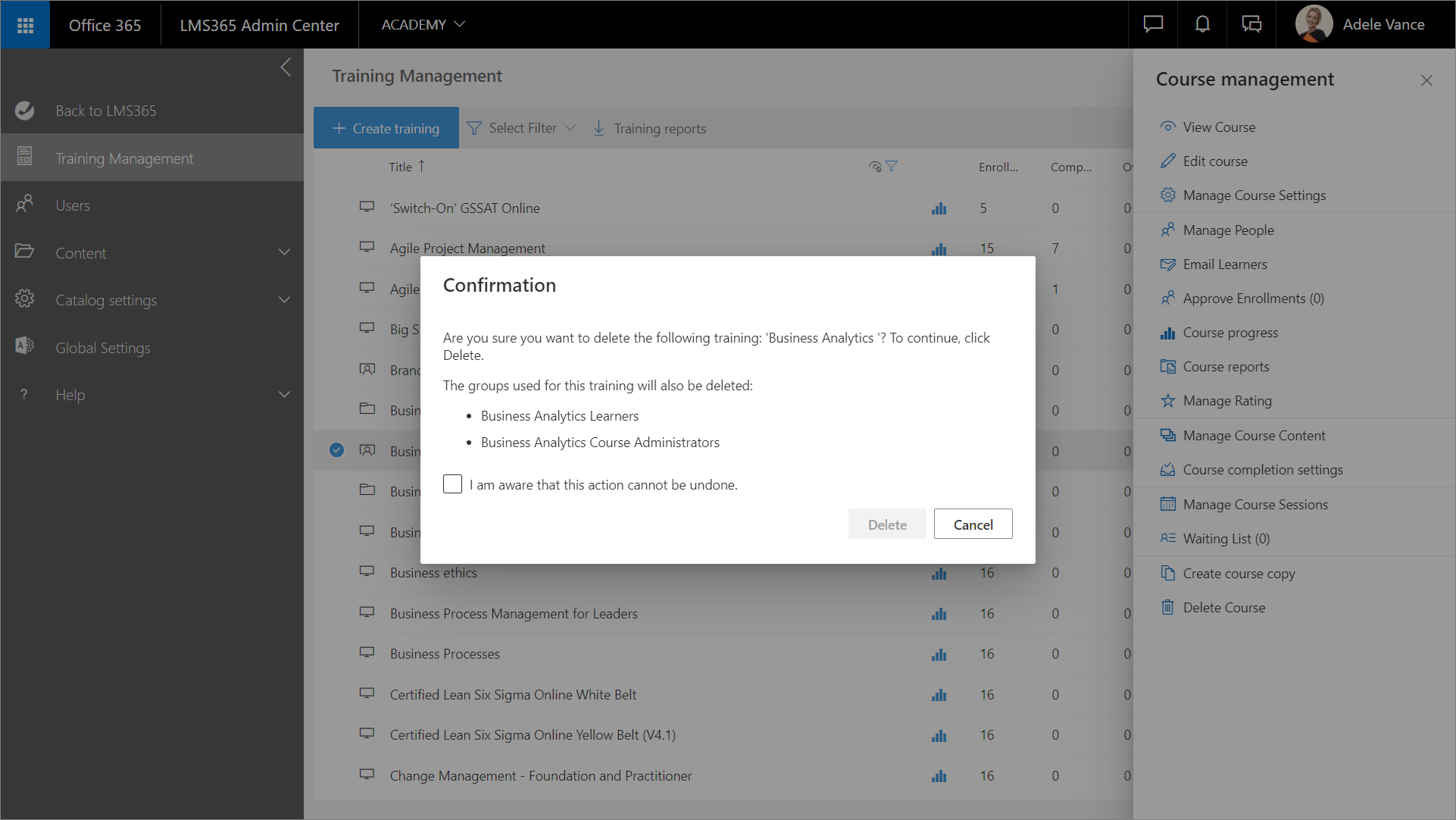Viewport: 1456px width, 820px height.
Task: Open the ACADEMY dropdown
Action: click(x=423, y=24)
